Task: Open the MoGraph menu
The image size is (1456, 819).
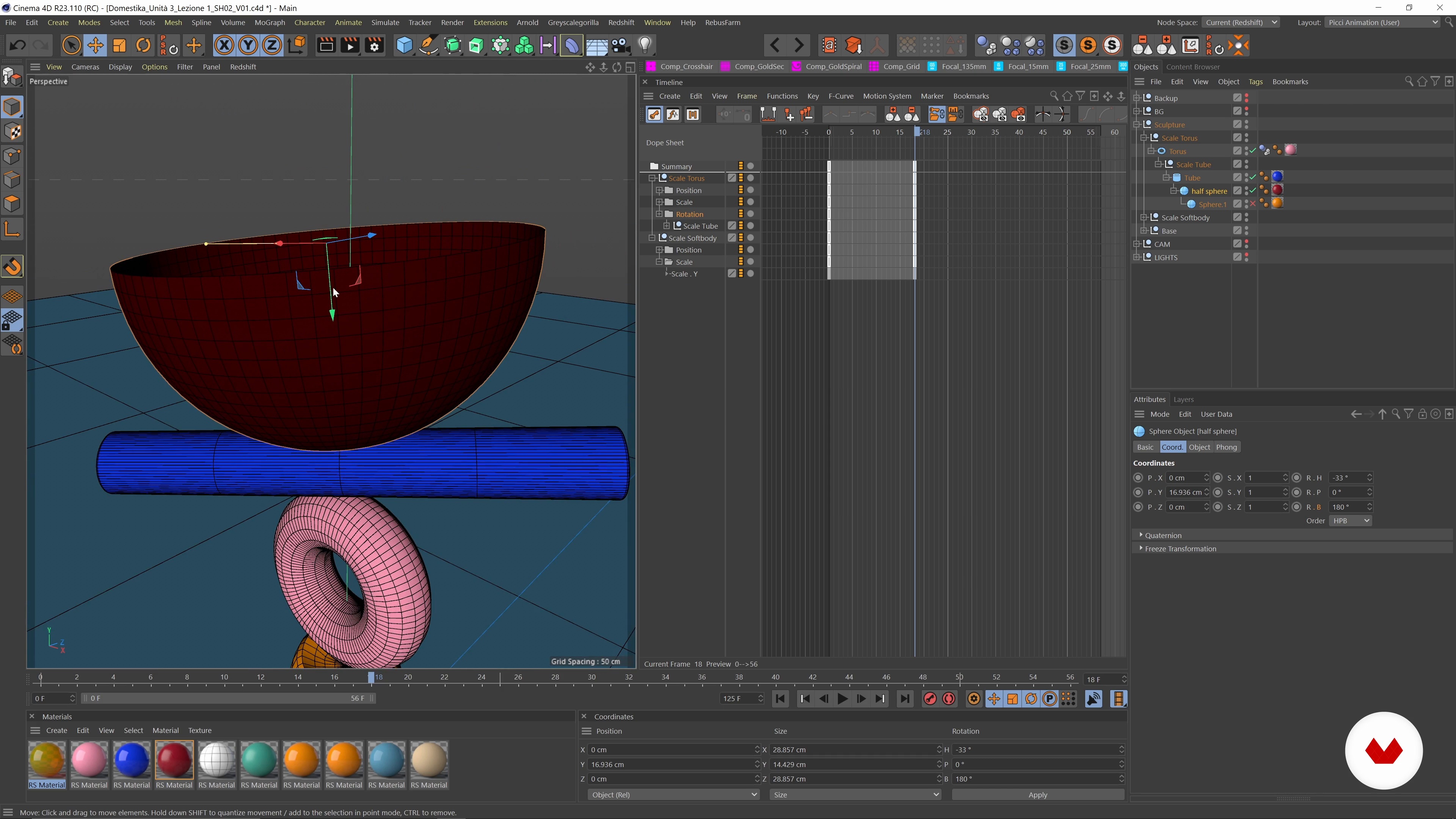Action: coord(270,23)
